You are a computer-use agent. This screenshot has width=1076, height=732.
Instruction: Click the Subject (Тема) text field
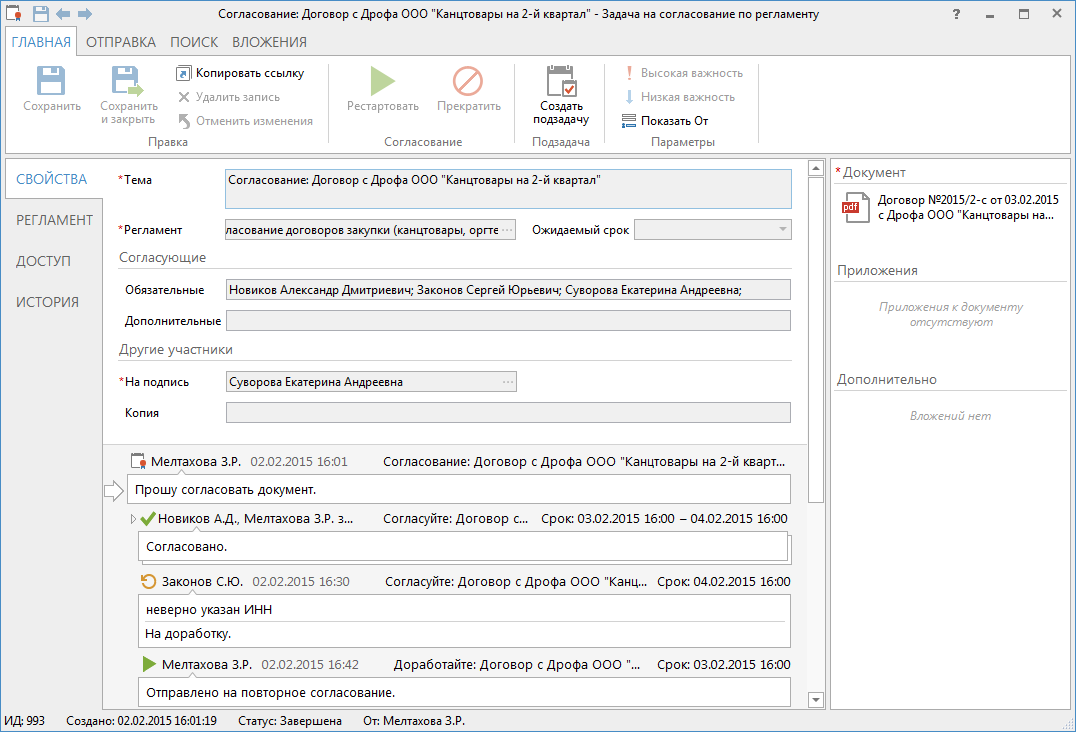coord(508,189)
